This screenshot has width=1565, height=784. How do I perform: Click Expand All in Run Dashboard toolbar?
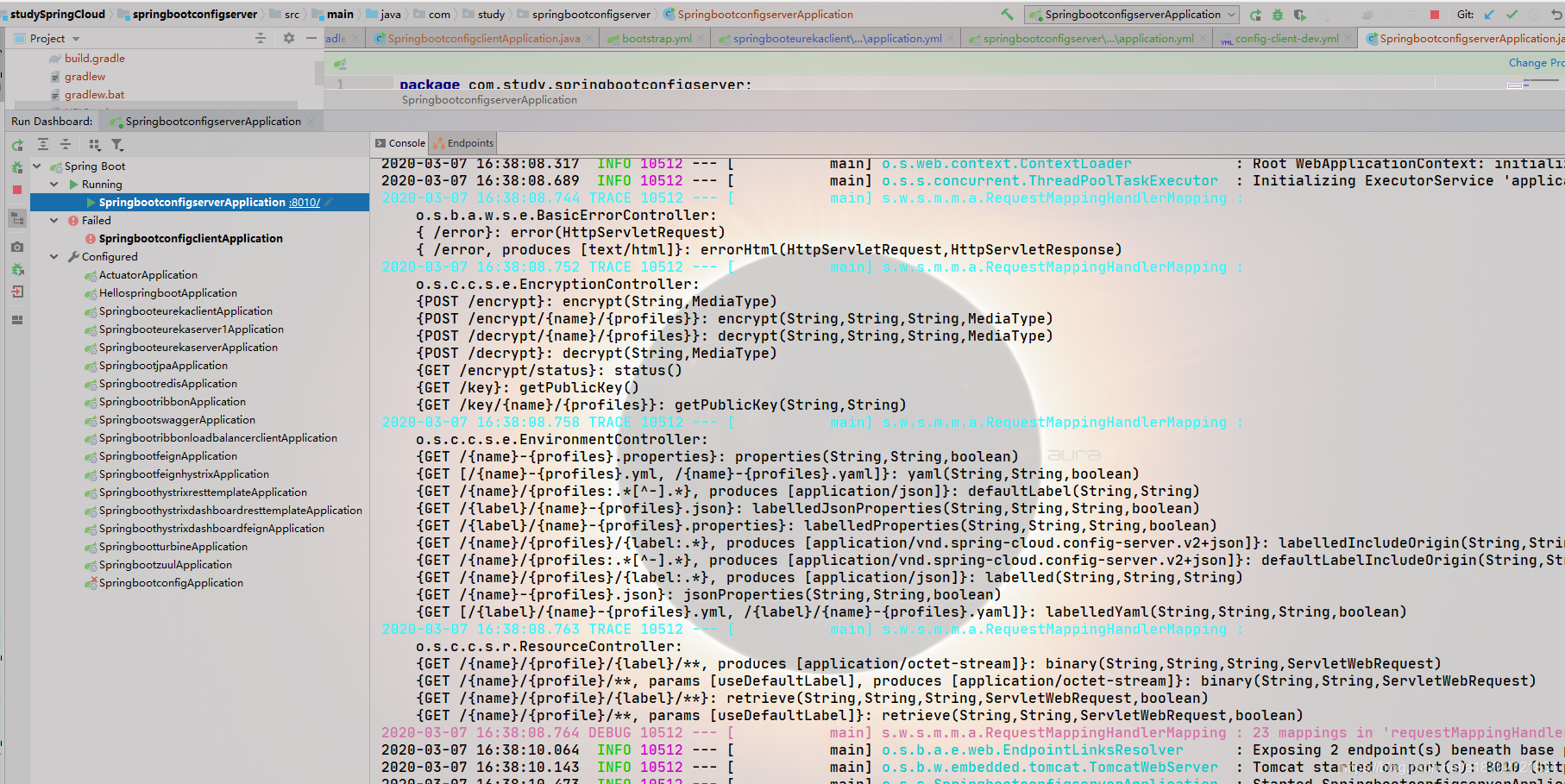click(42, 145)
